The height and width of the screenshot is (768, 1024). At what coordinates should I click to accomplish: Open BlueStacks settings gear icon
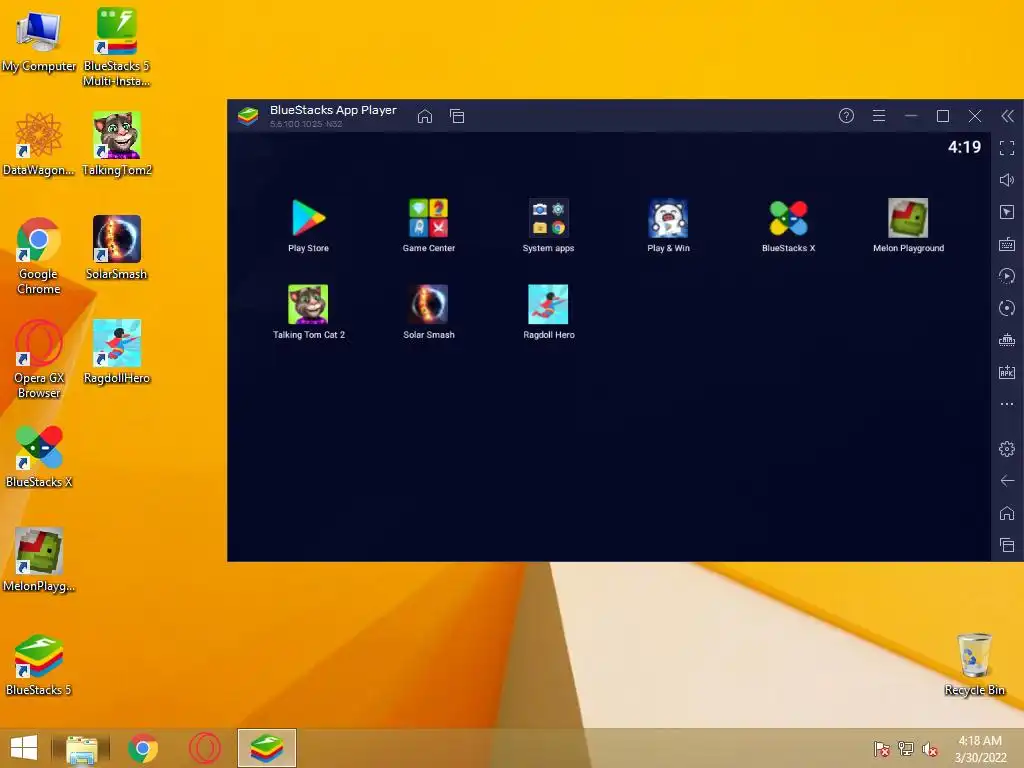pyautogui.click(x=1007, y=449)
